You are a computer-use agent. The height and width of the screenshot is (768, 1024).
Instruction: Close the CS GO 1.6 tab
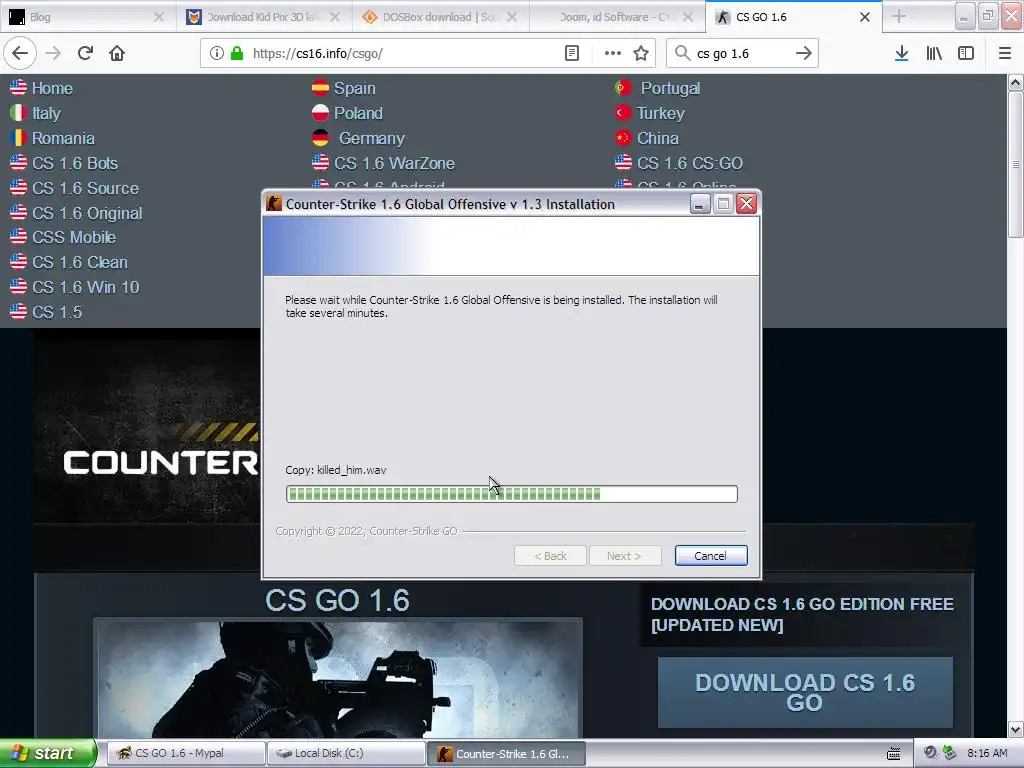[865, 17]
